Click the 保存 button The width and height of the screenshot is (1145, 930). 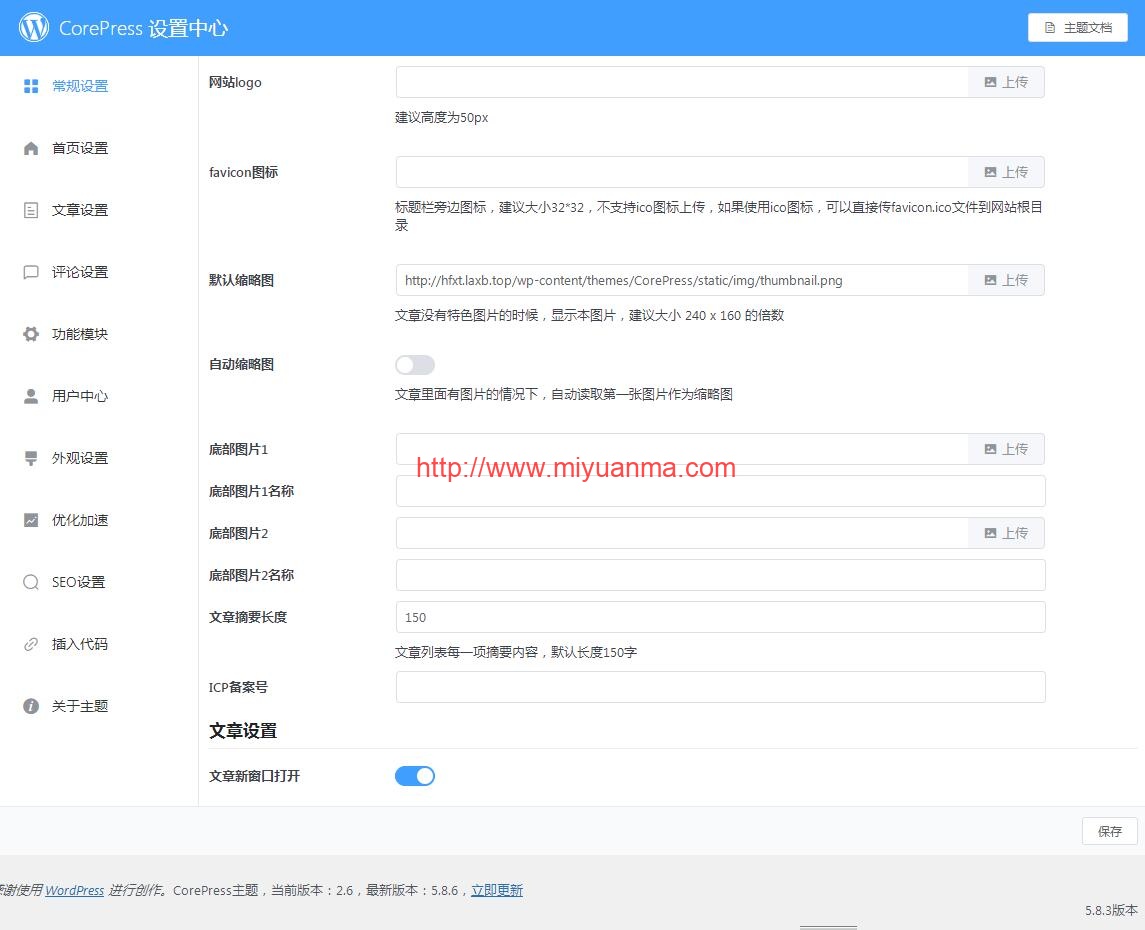(1110, 831)
